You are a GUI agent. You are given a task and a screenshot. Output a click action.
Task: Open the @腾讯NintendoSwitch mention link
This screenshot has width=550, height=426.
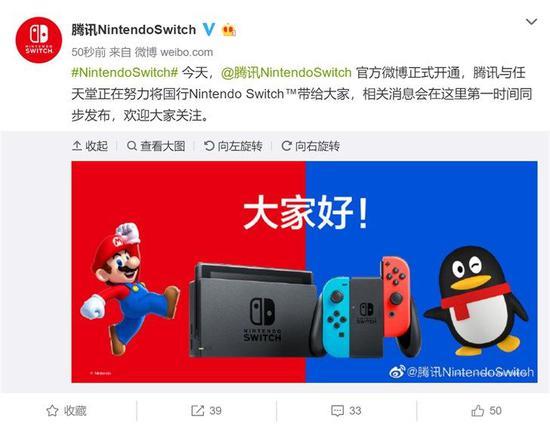[286, 73]
